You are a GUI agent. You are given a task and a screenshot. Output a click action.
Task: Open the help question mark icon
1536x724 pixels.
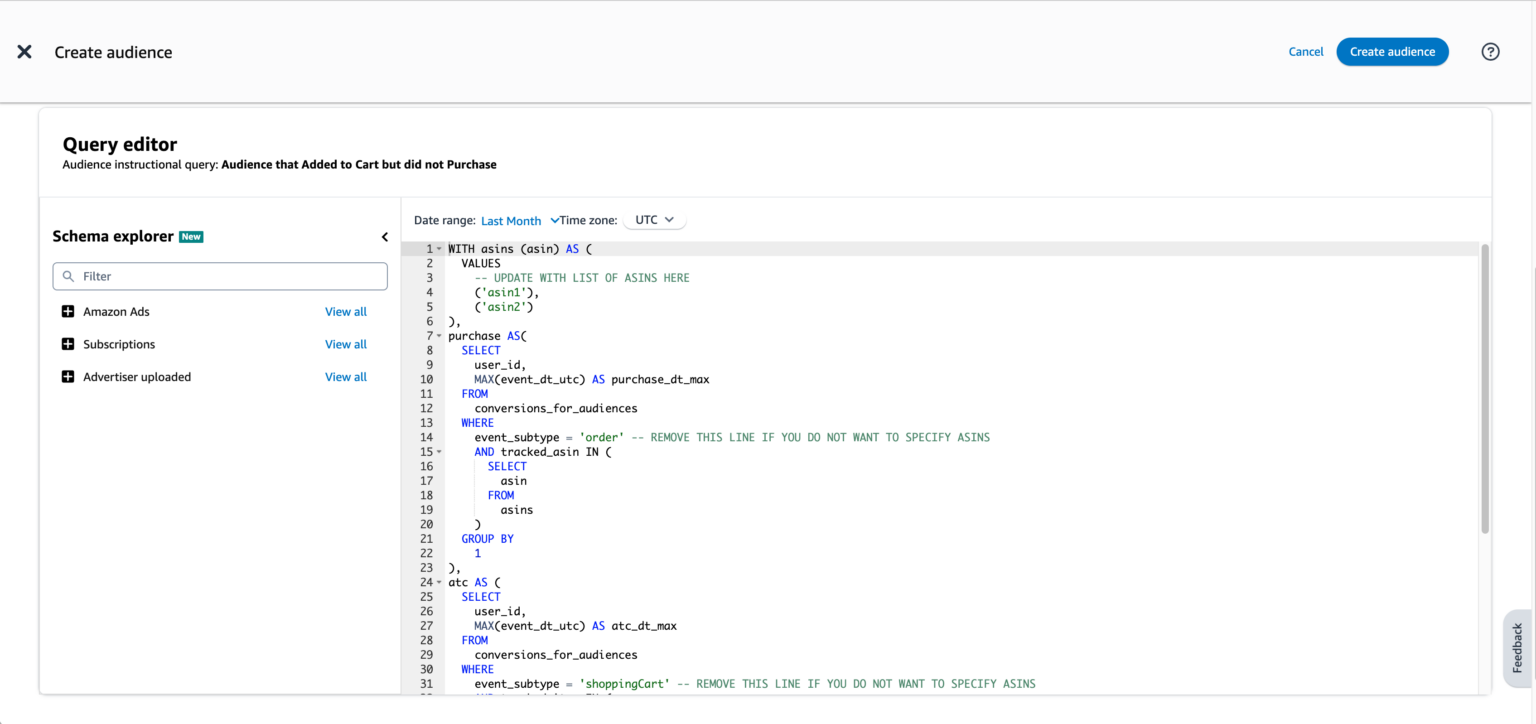pos(1490,52)
